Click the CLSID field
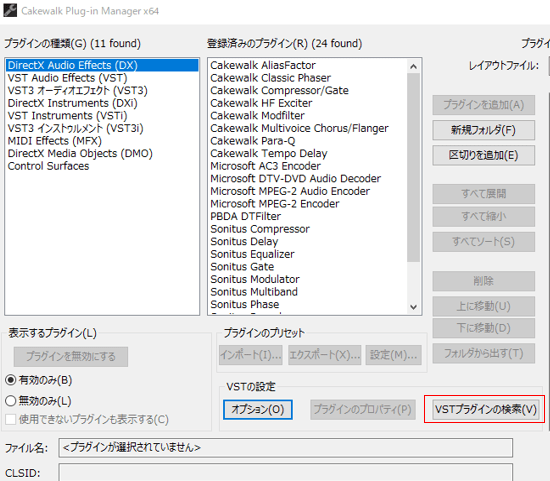Screen dimensions: 550x481 (x=286, y=472)
